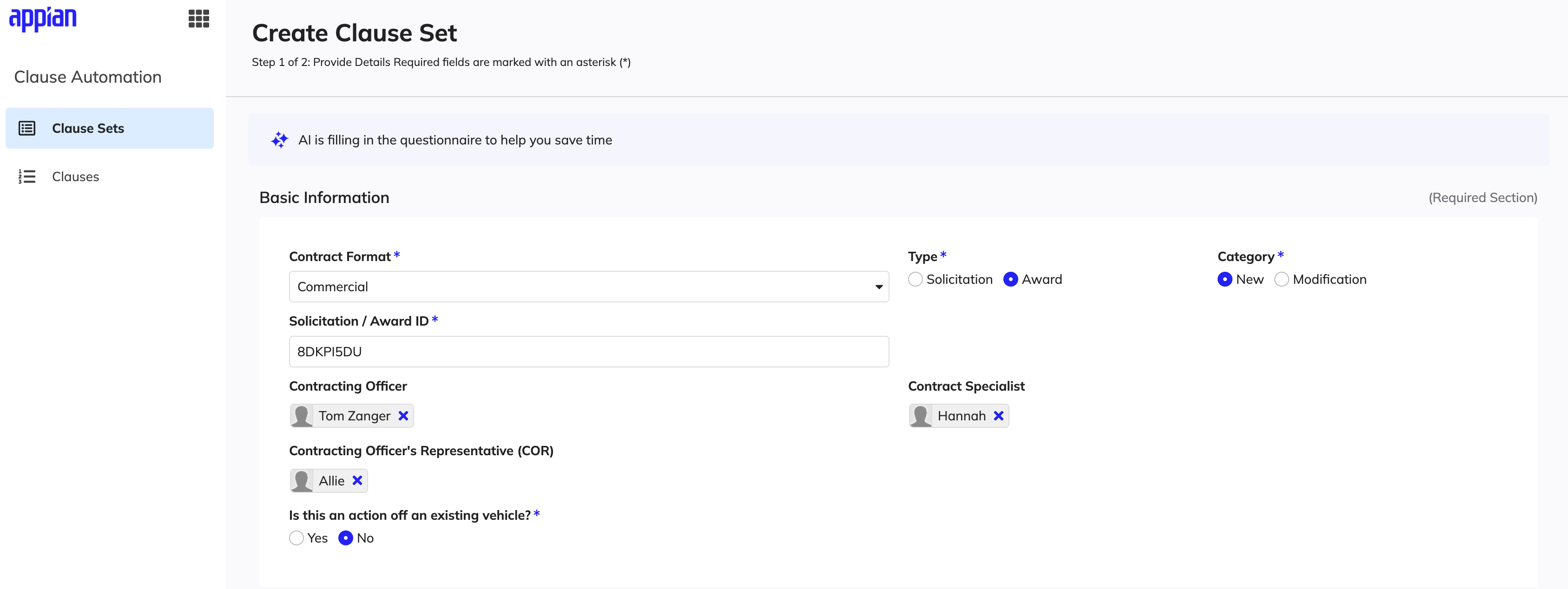Choose the Modification category radio button
Screen dimensions: 1568x589
[x=1281, y=279]
